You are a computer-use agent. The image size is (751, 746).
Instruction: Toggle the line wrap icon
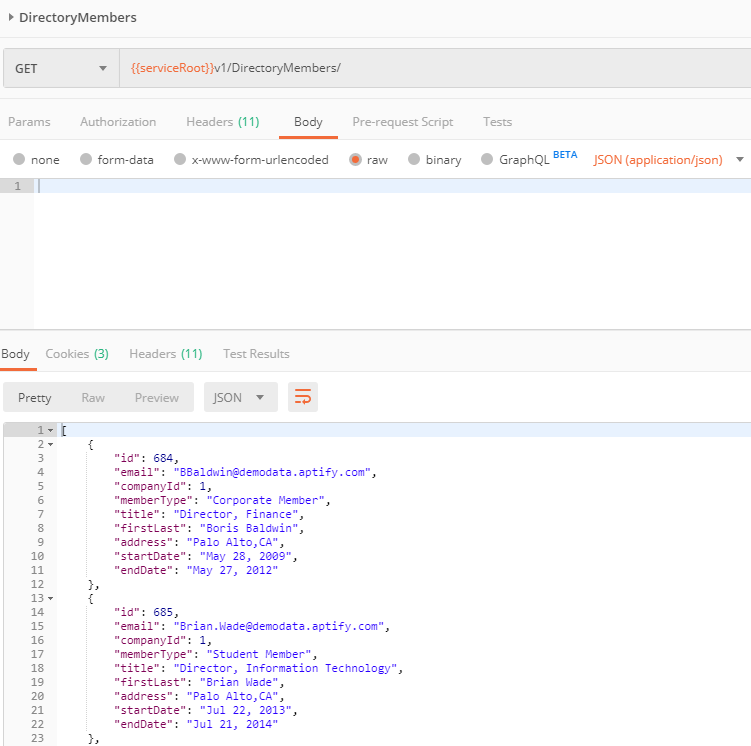[303, 397]
